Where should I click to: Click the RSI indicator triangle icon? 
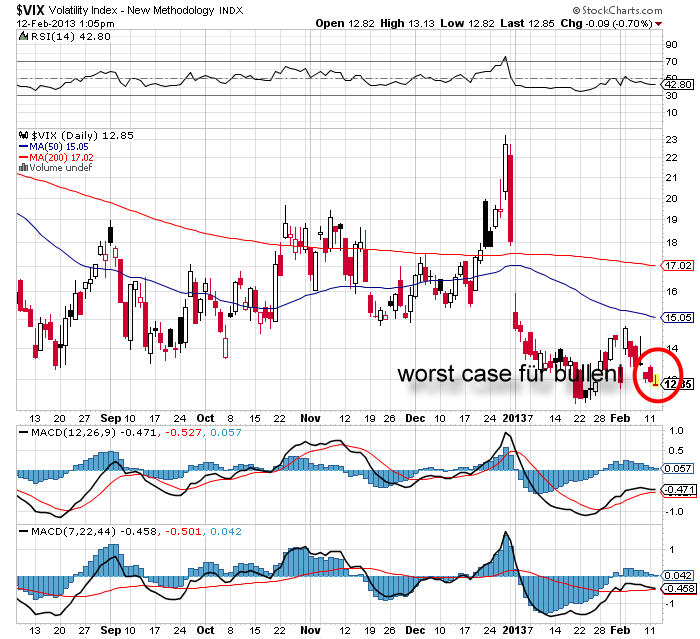[x=23, y=36]
